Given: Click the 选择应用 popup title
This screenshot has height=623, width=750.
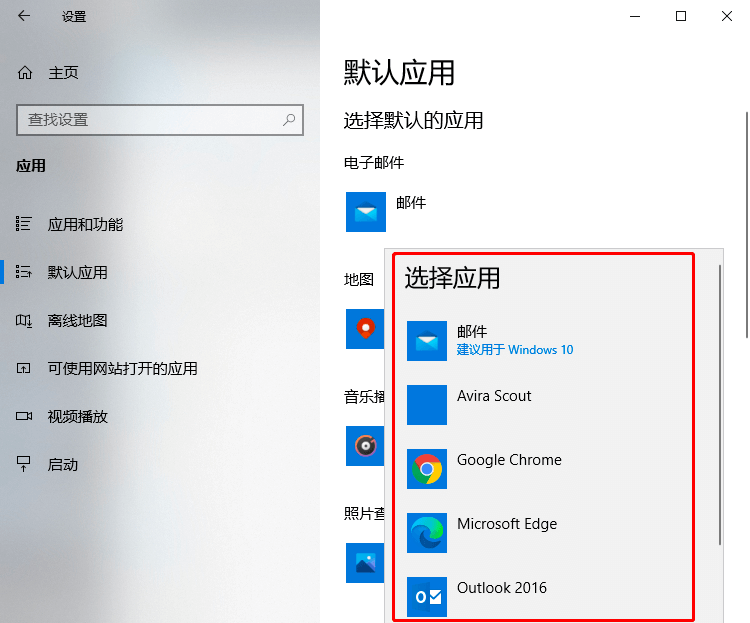Looking at the screenshot, I should (x=452, y=278).
